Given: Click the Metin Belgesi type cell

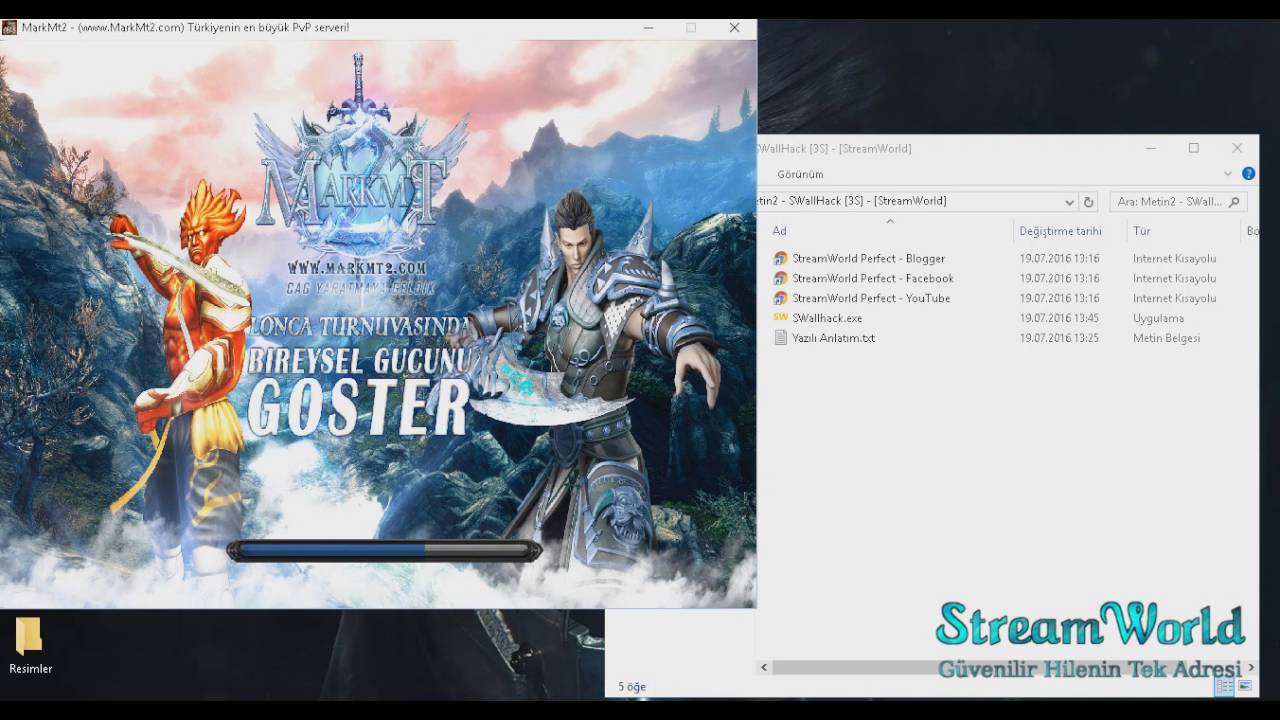Looking at the screenshot, I should pos(1166,338).
